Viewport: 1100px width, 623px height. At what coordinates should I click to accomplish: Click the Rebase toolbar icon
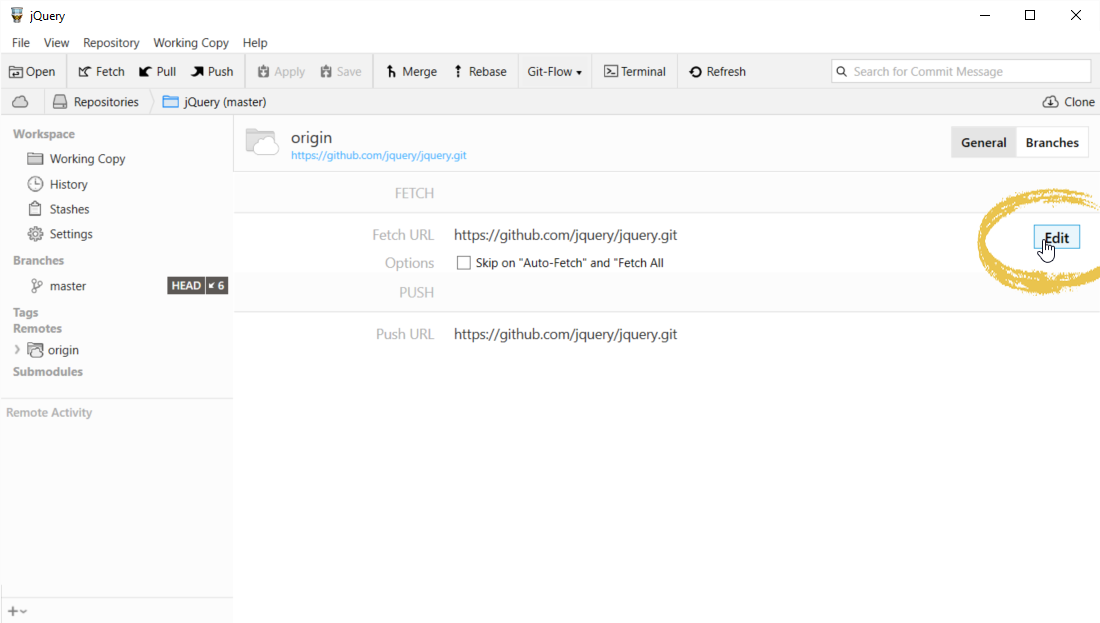458,72
